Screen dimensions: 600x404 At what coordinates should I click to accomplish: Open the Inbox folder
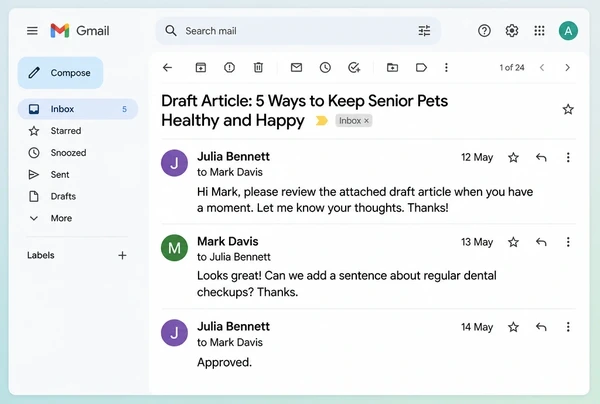pyautogui.click(x=78, y=109)
